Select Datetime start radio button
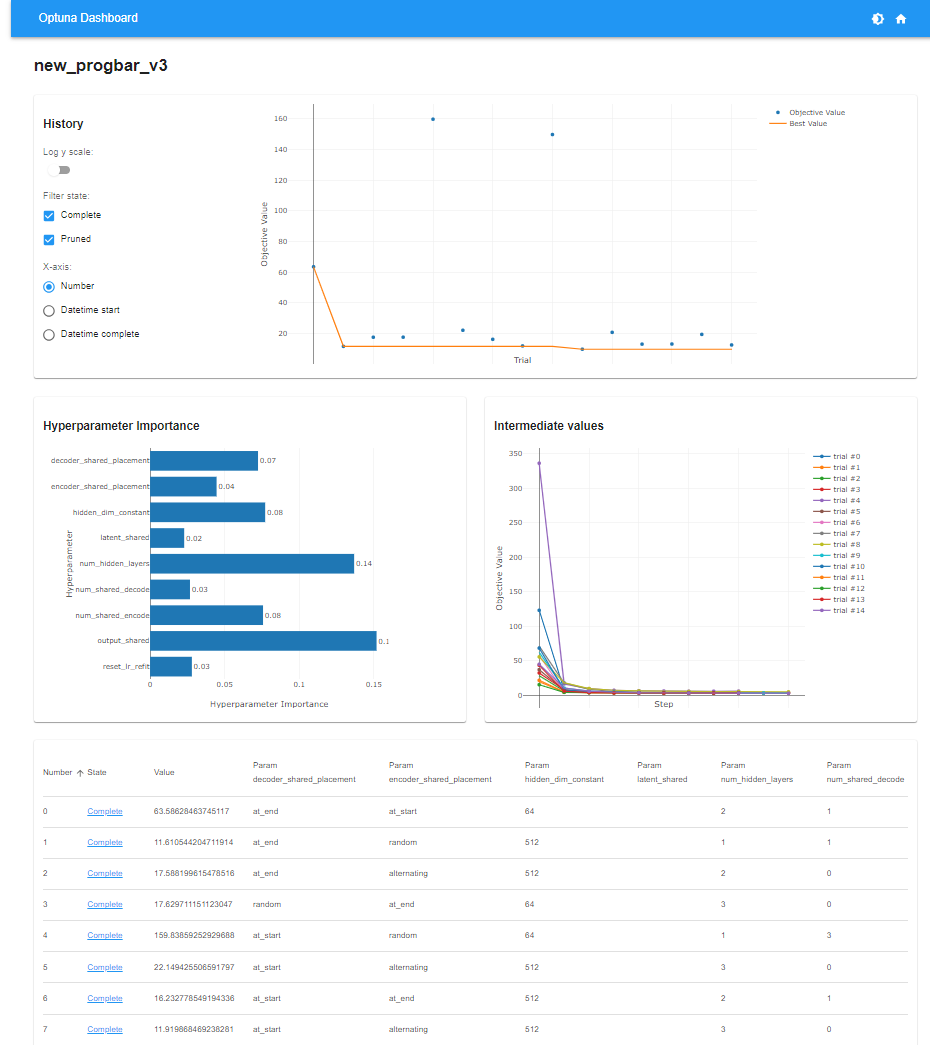This screenshot has width=930, height=1045. click(x=49, y=311)
